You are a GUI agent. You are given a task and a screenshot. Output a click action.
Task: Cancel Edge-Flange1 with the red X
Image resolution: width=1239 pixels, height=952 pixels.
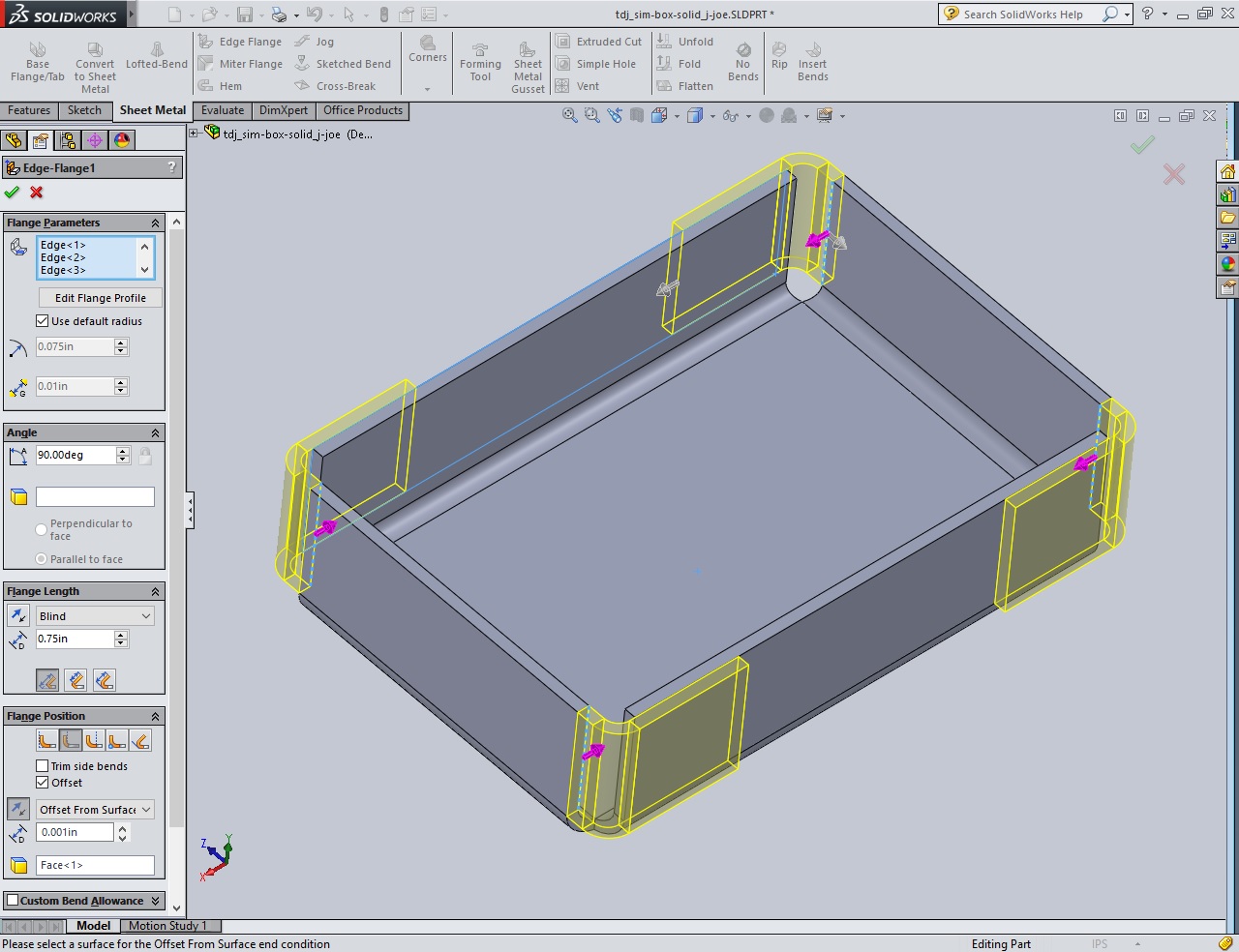pyautogui.click(x=37, y=193)
